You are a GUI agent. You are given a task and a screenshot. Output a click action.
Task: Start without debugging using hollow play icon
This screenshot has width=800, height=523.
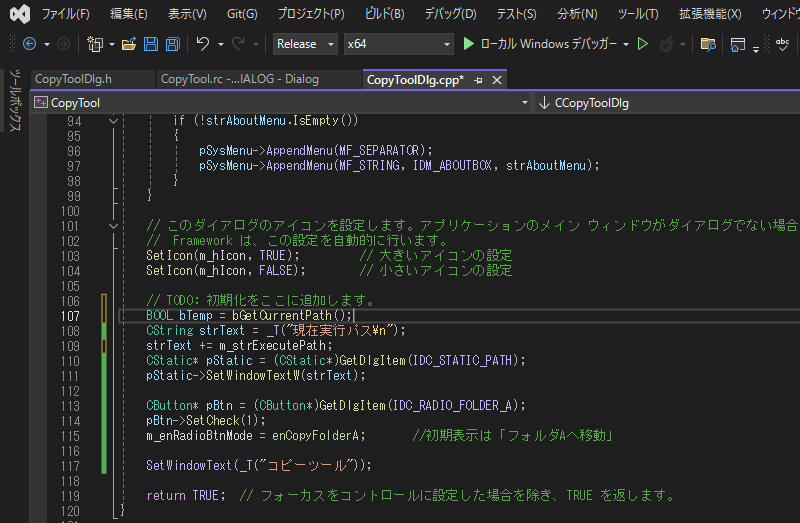(643, 44)
